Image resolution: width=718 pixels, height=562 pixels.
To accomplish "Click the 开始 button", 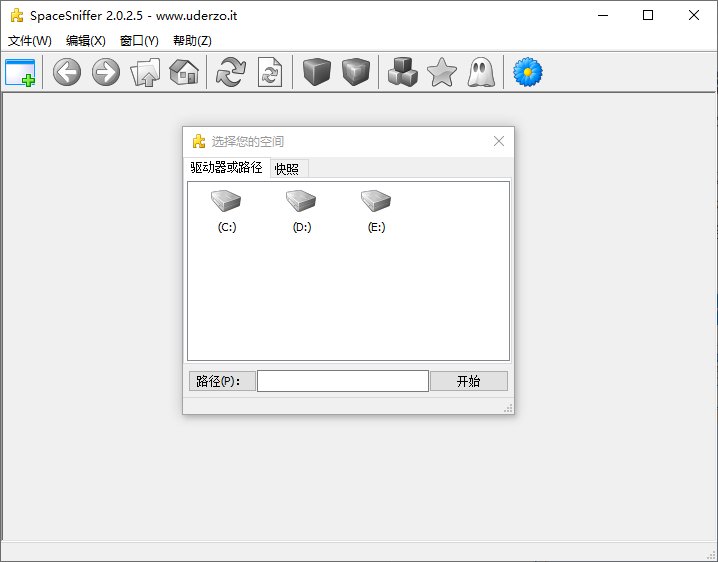I will [468, 381].
